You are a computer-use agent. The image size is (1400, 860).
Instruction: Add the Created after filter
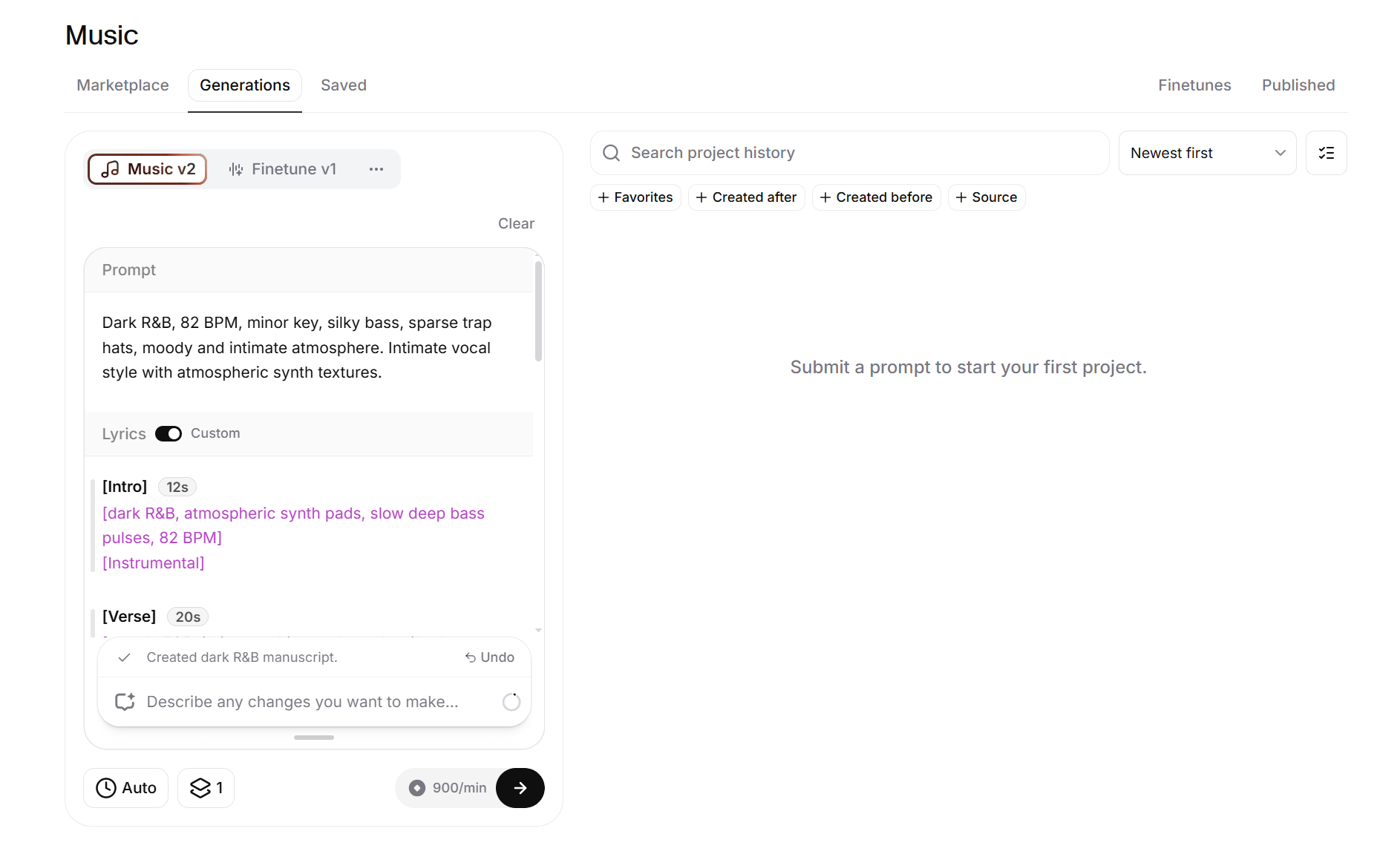[x=746, y=197]
